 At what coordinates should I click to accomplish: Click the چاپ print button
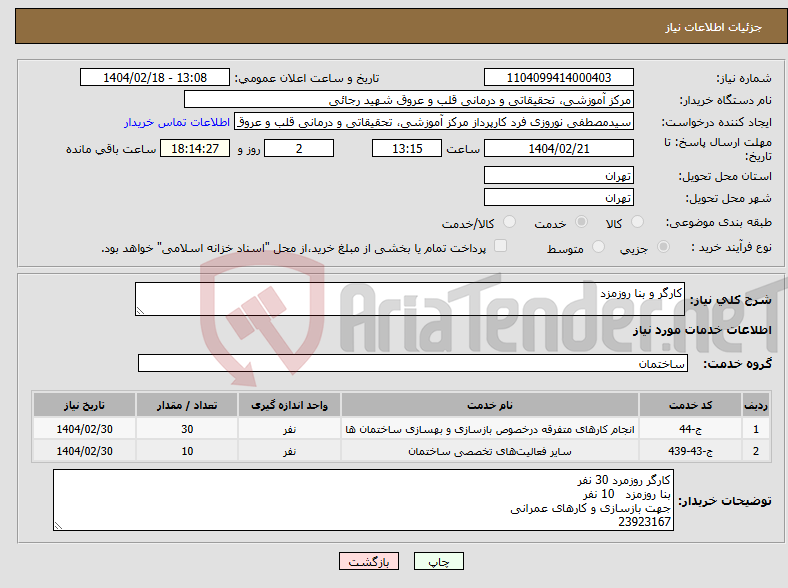click(x=439, y=561)
